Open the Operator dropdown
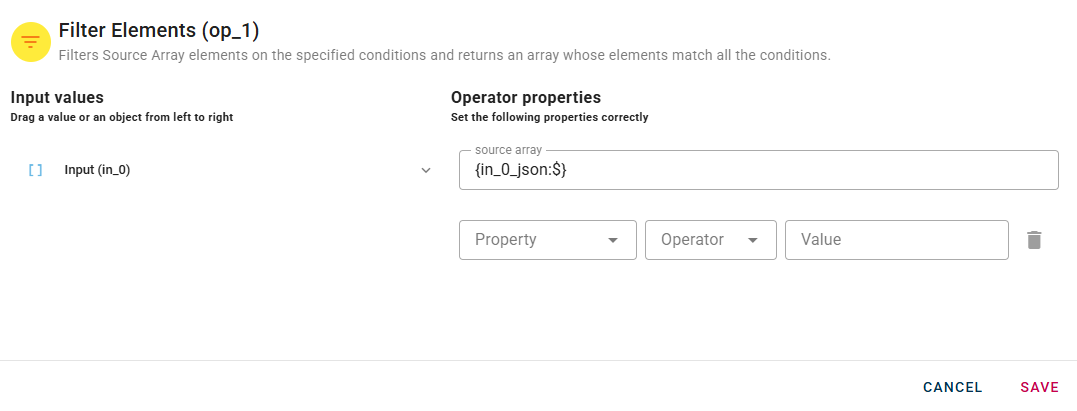This screenshot has height=411, width=1077. pyautogui.click(x=698, y=240)
